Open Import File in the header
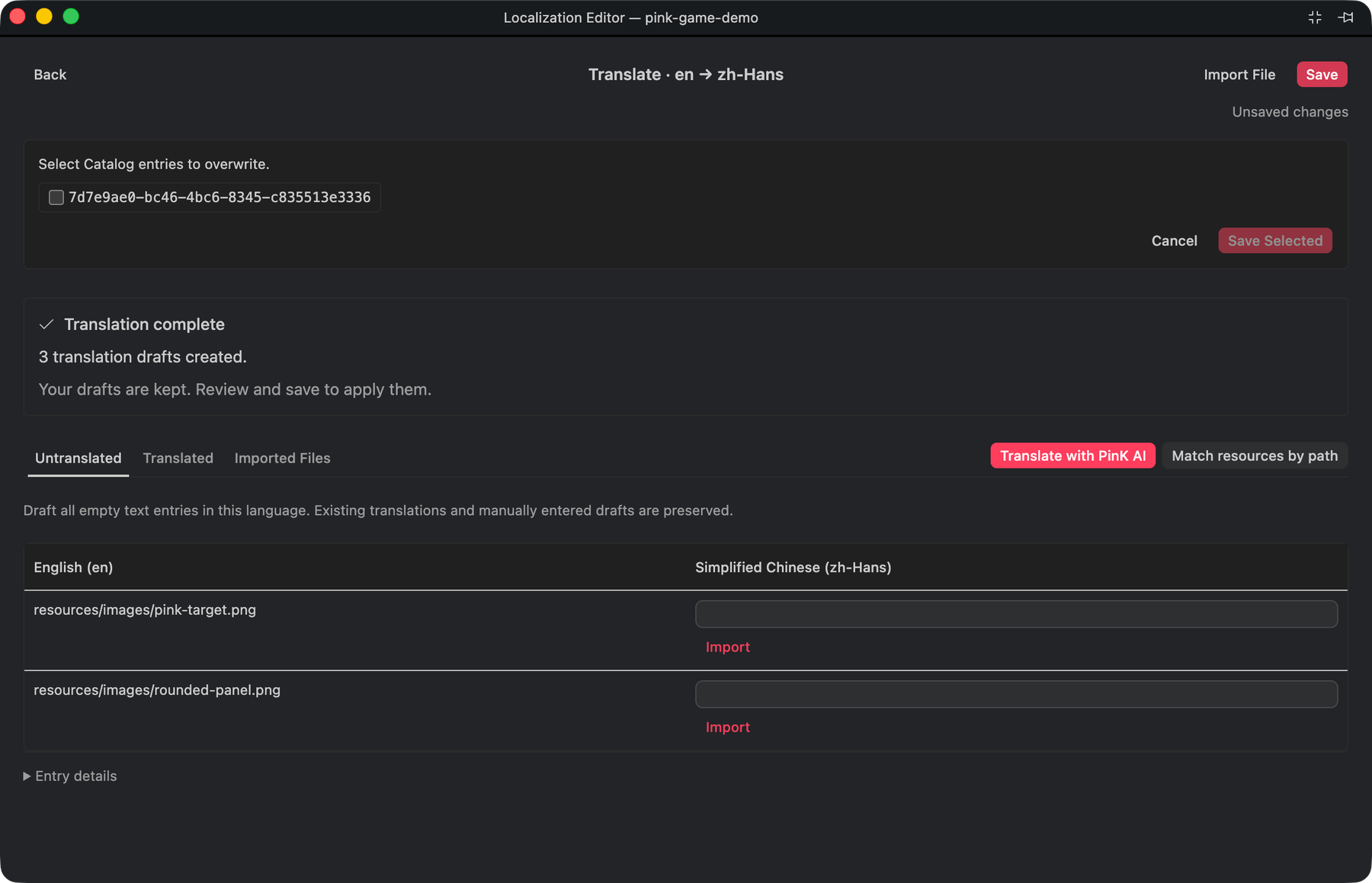 coord(1239,75)
